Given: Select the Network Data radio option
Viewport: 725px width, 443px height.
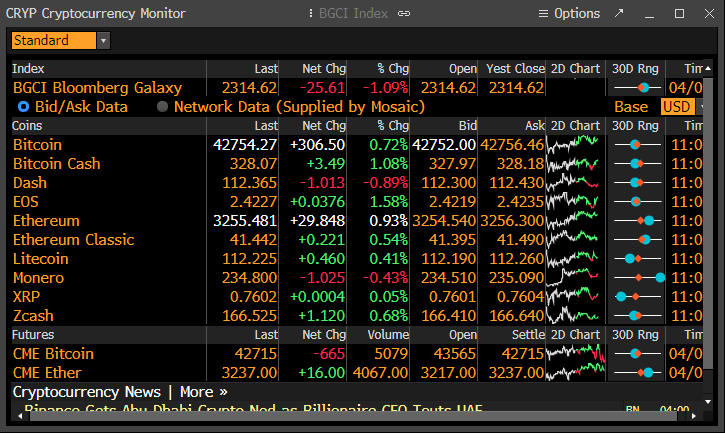Looking at the screenshot, I should tap(162, 106).
